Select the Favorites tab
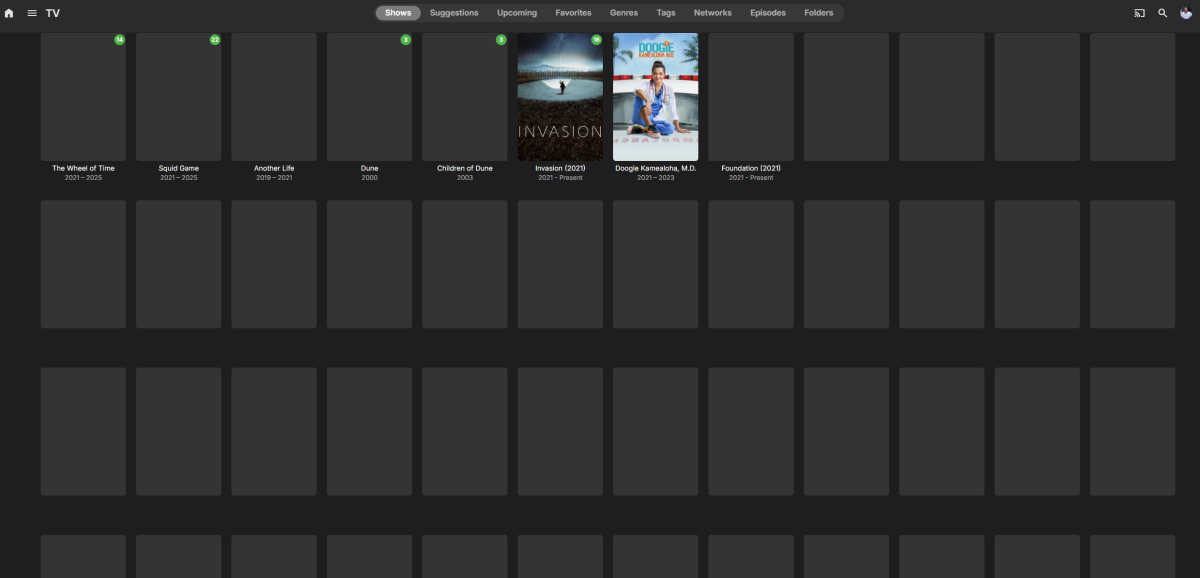The width and height of the screenshot is (1200, 578). [x=573, y=13]
